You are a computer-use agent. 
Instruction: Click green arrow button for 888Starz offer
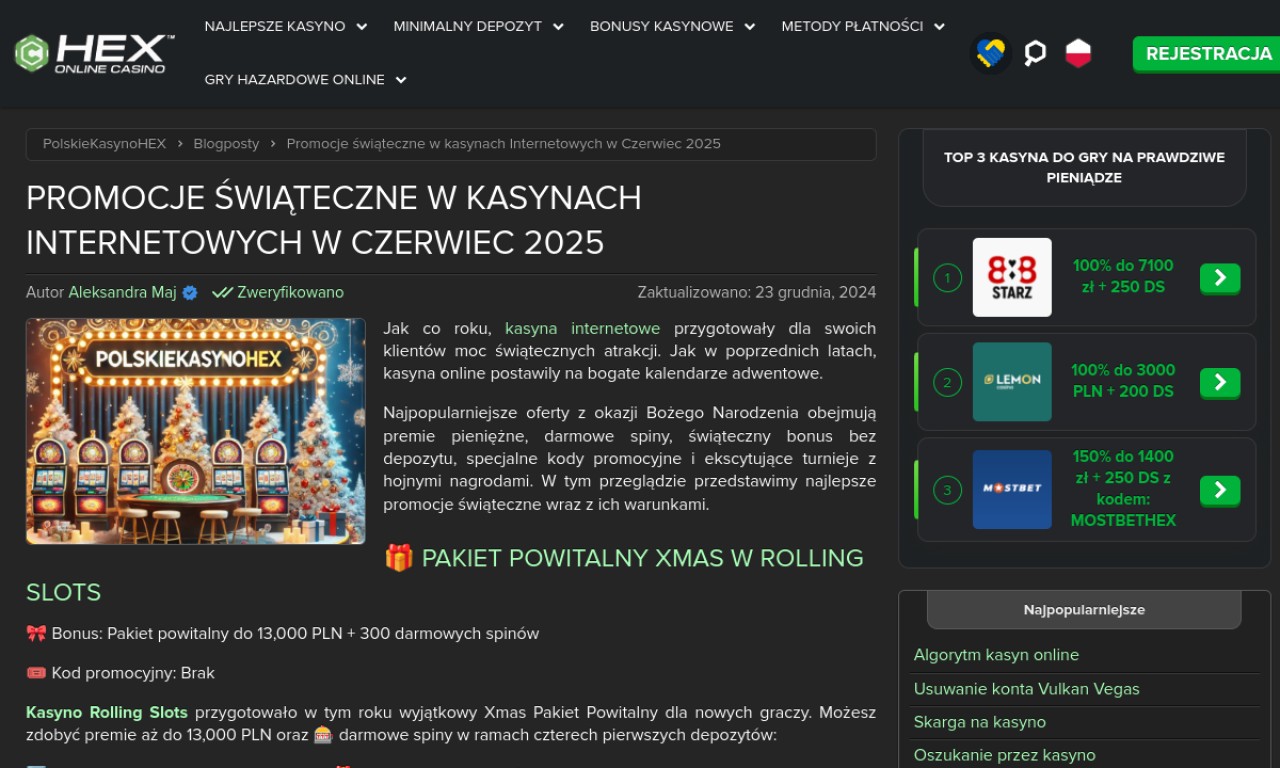coord(1220,278)
